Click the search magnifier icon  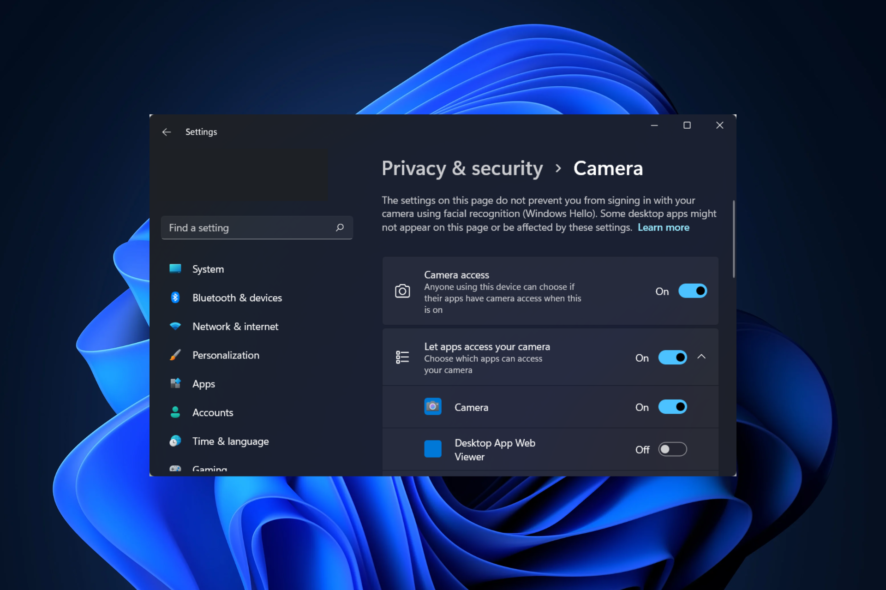(340, 227)
